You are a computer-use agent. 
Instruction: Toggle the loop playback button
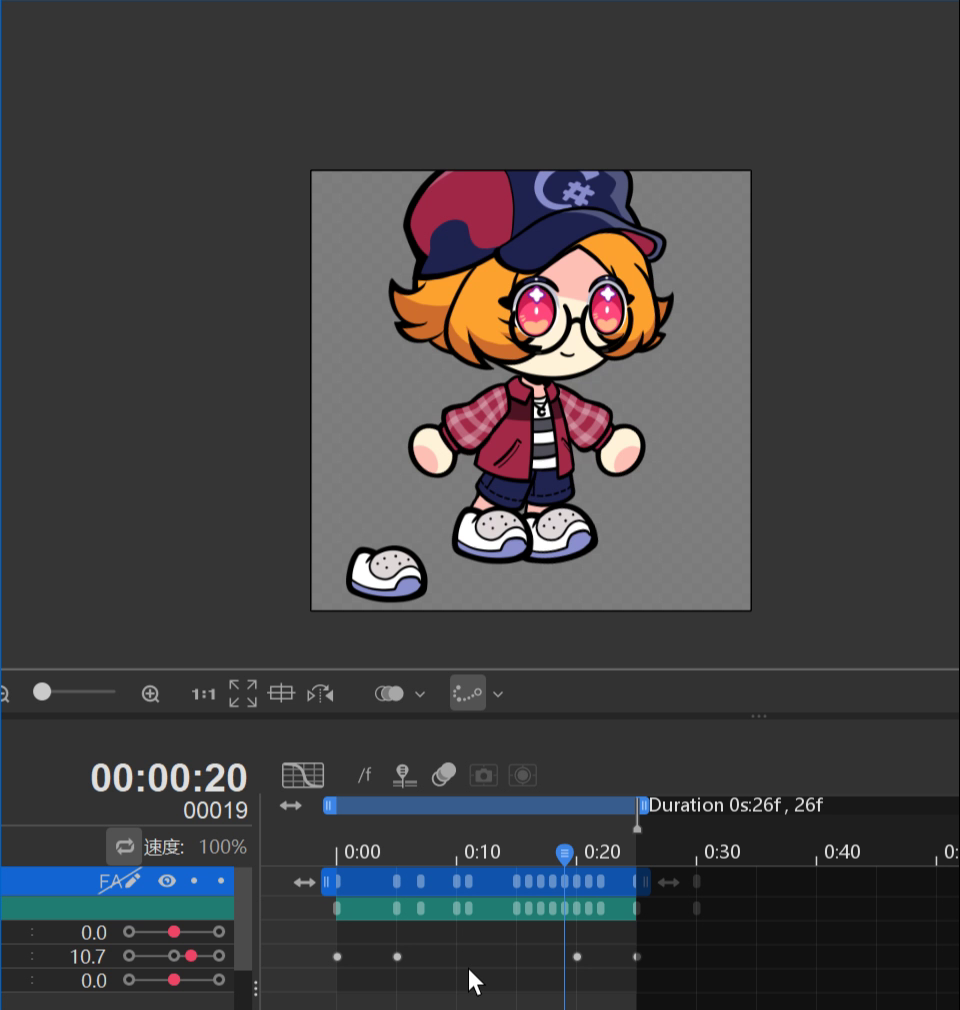point(124,847)
